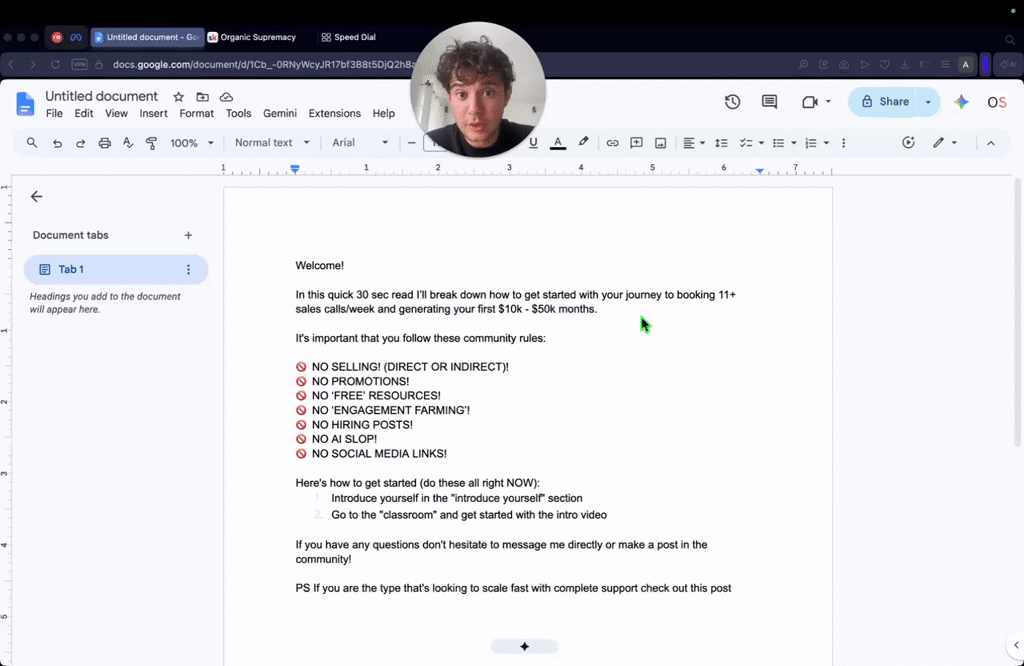This screenshot has height=666, width=1024.
Task: Add a comment from toolbar
Action: [636, 143]
